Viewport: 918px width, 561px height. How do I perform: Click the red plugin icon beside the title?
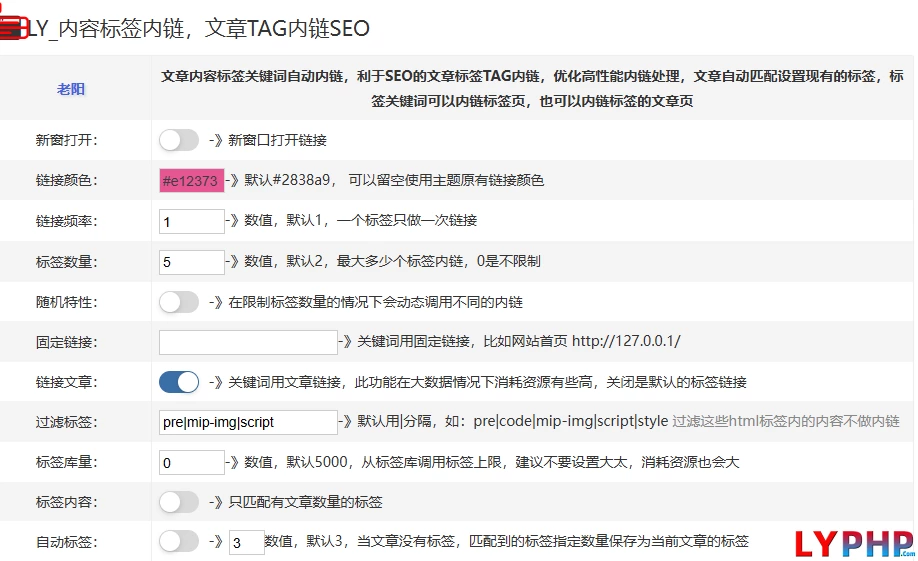pyautogui.click(x=11, y=26)
